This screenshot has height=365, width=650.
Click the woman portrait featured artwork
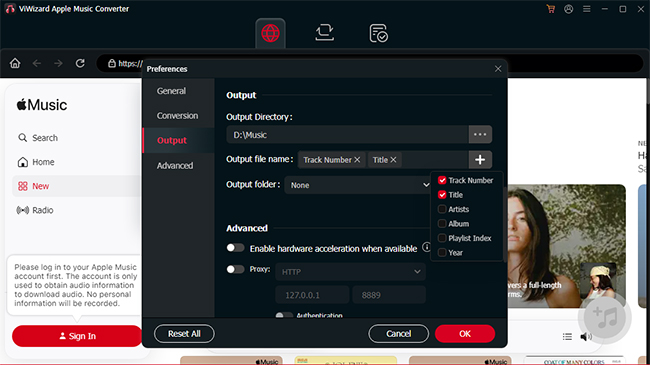(566, 246)
